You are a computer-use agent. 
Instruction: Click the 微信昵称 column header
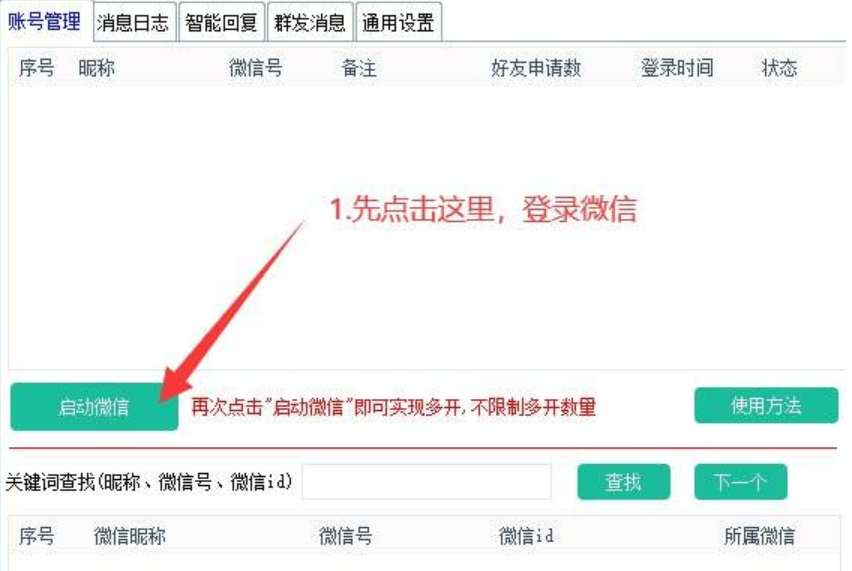[x=130, y=536]
